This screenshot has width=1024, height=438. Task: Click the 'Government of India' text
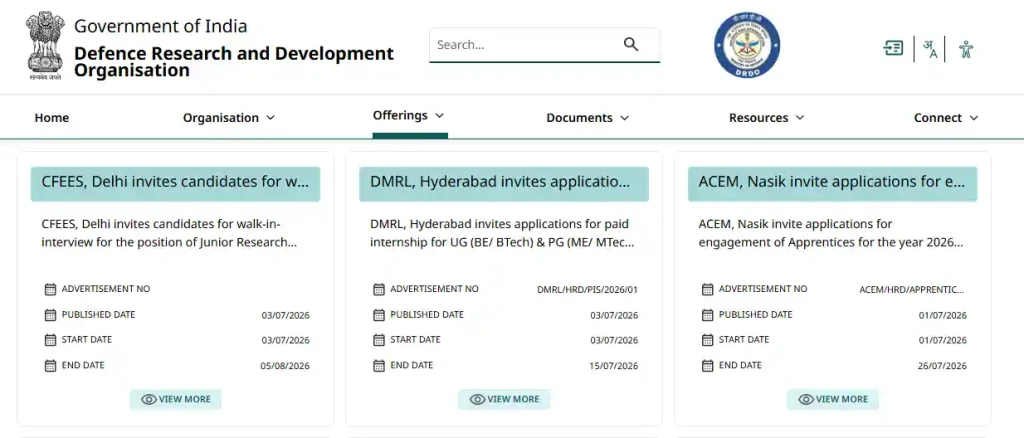161,26
